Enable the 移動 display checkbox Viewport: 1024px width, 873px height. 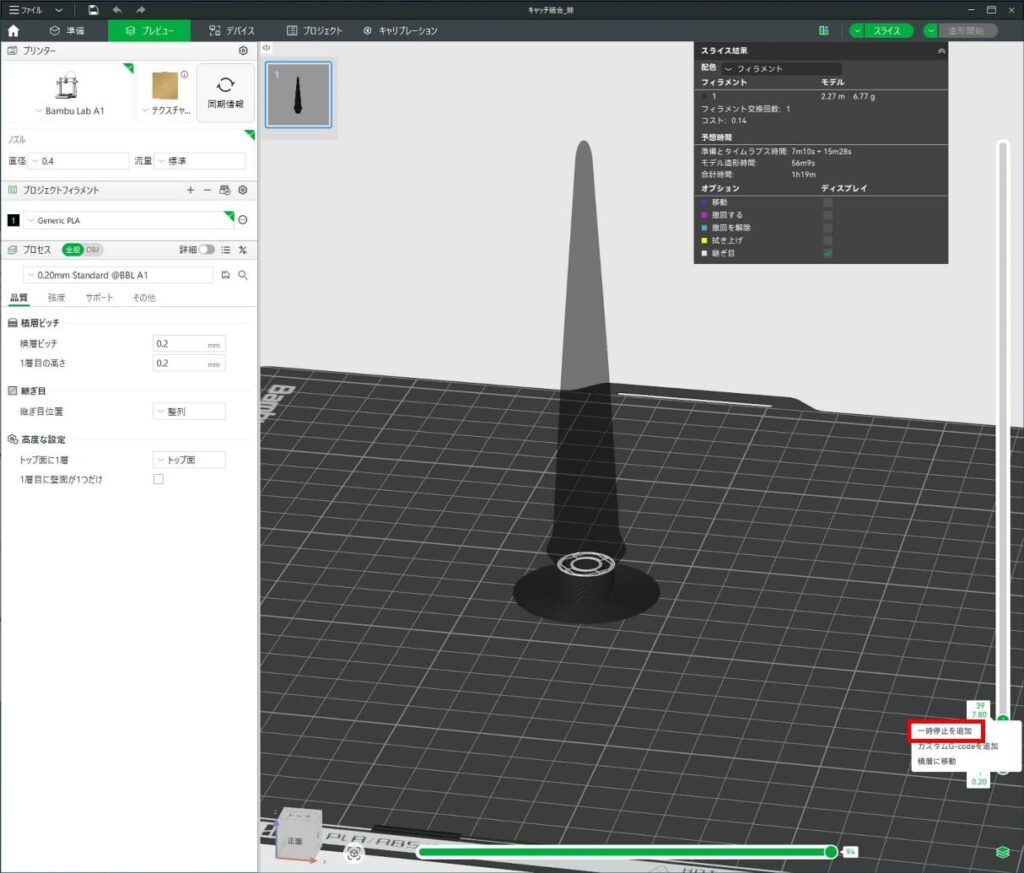coord(827,202)
